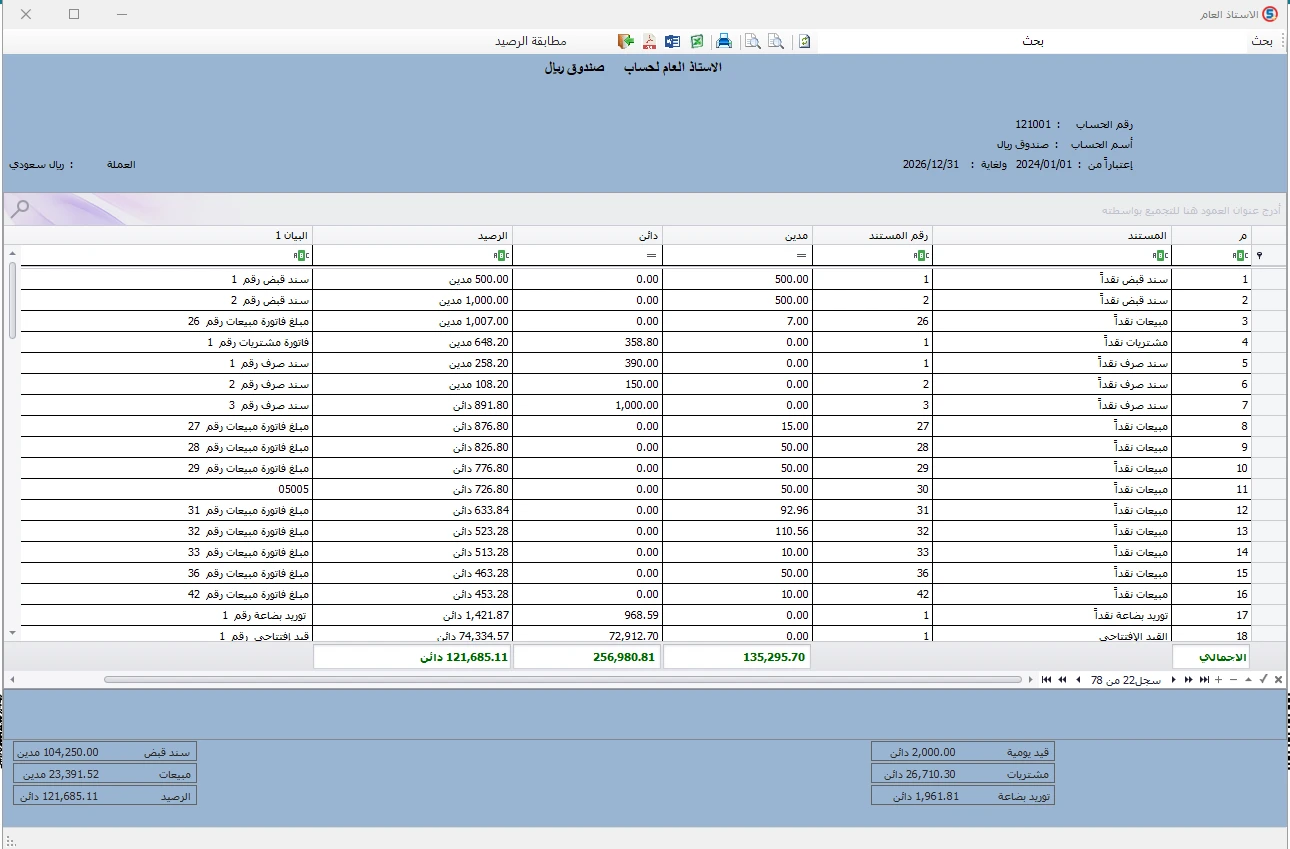Screen dimensions: 1290x849
Task: Jump to previous page of records
Action: [x=1062, y=679]
